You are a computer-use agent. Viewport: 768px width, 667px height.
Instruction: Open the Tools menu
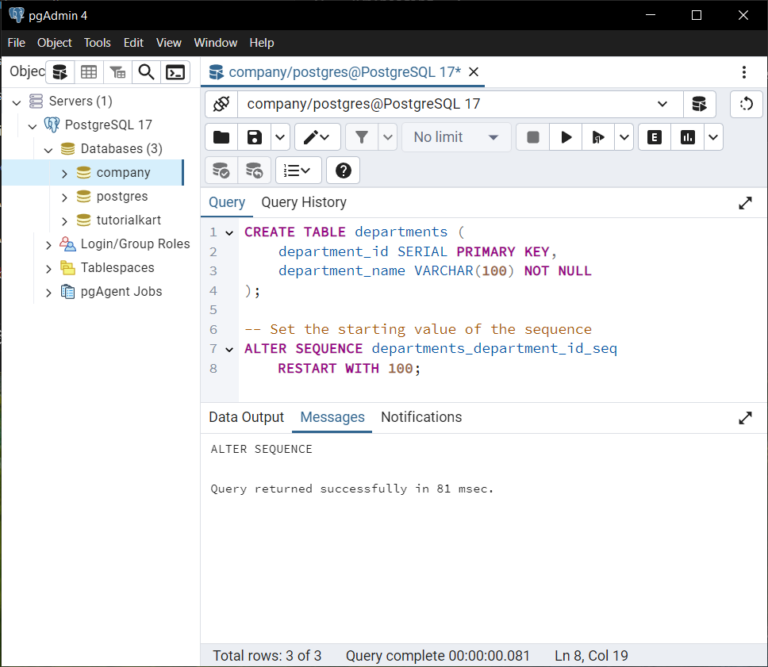point(97,43)
